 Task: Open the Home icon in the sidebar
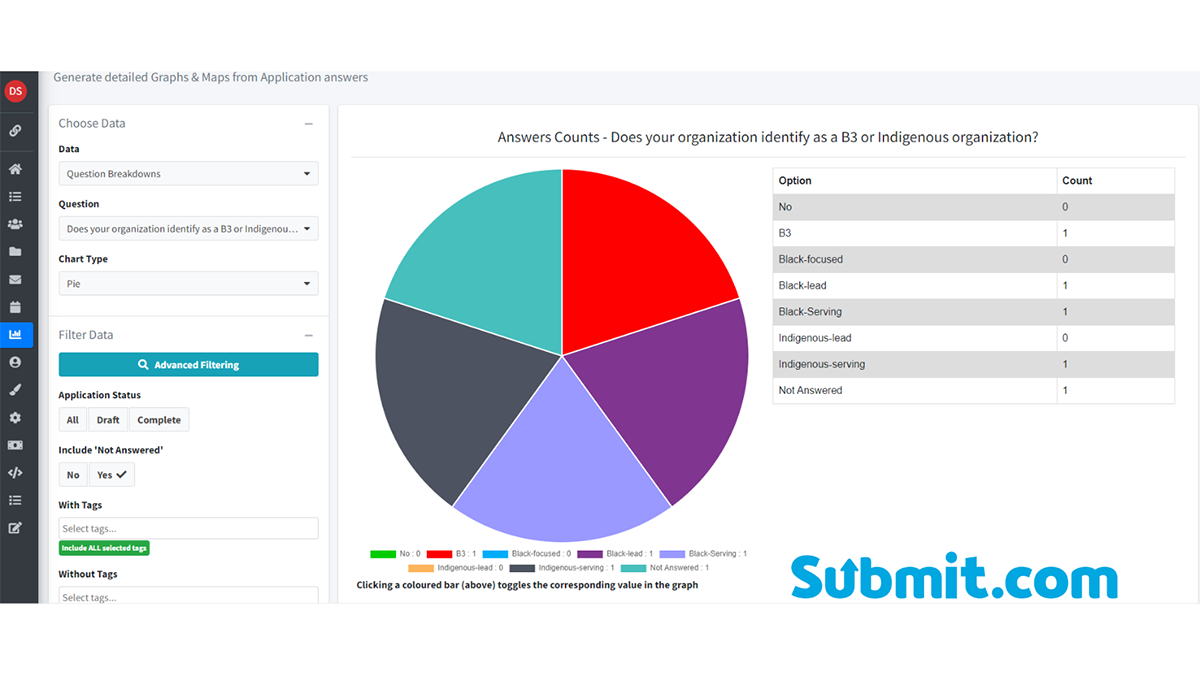[x=16, y=169]
